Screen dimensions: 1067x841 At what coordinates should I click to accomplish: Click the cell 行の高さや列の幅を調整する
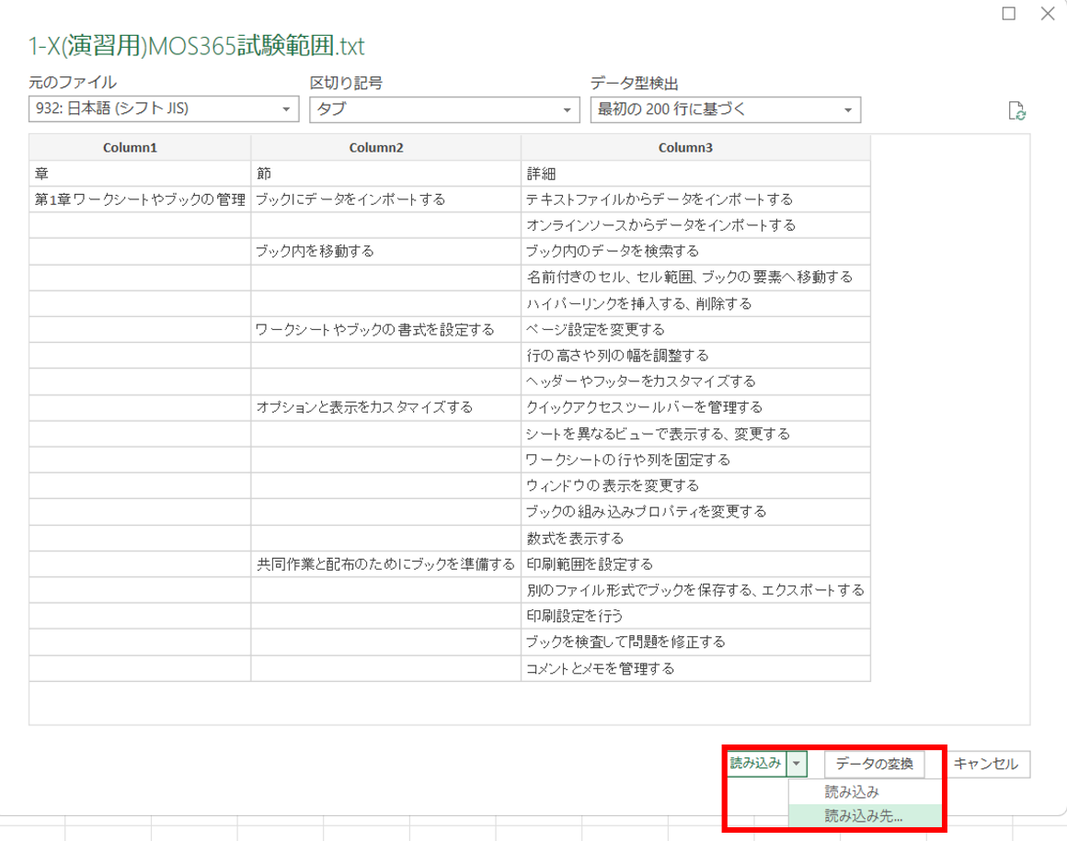click(x=695, y=355)
